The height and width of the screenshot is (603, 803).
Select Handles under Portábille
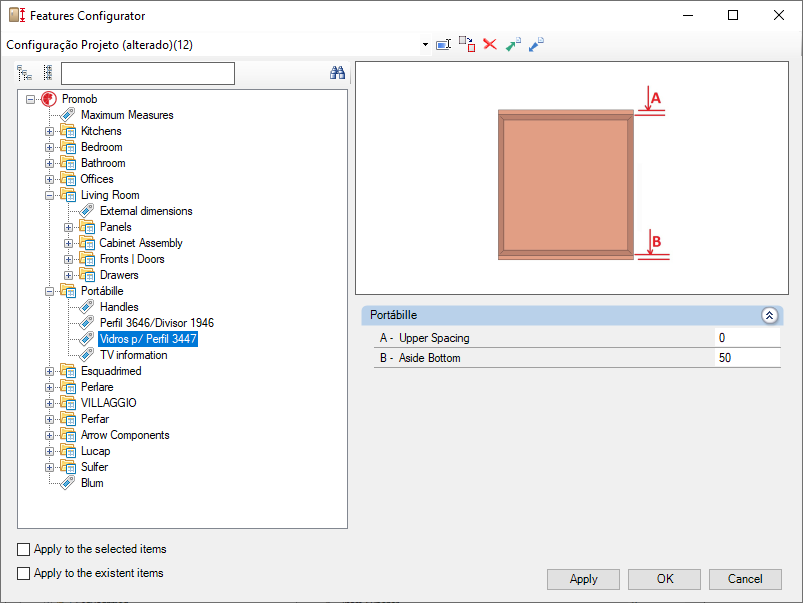[119, 307]
